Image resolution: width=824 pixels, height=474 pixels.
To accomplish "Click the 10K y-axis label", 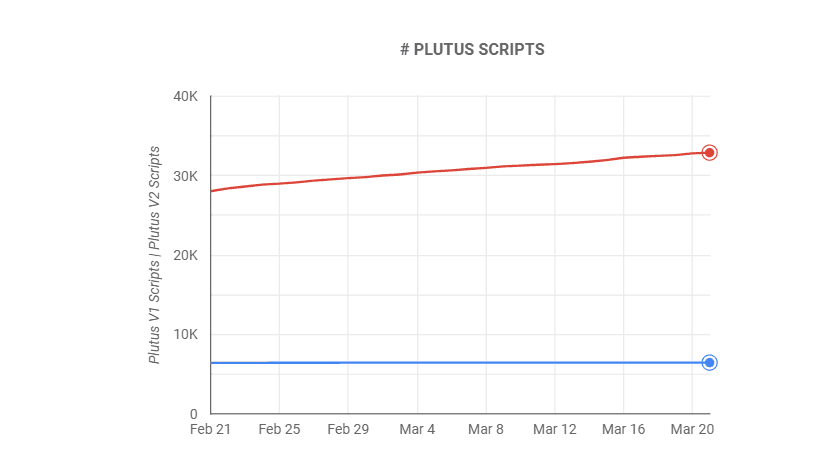I will point(186,335).
